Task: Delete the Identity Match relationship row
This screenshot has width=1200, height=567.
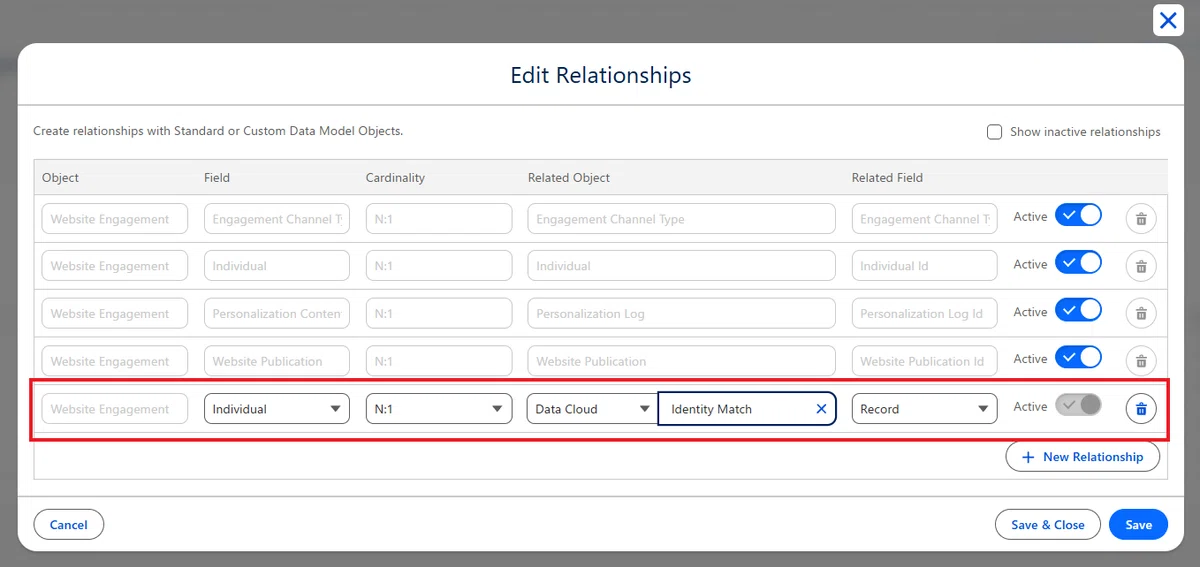Action: pyautogui.click(x=1141, y=408)
